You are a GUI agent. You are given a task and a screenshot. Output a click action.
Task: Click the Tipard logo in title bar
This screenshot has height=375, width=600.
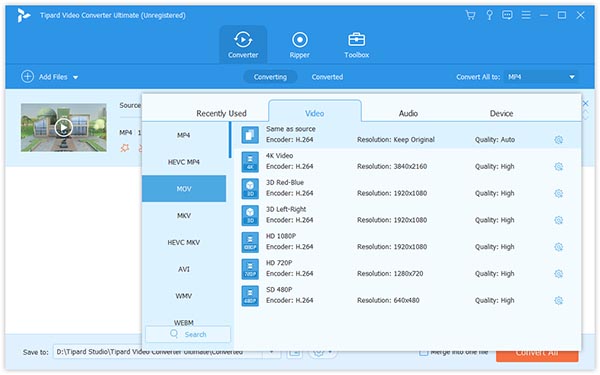[24, 15]
